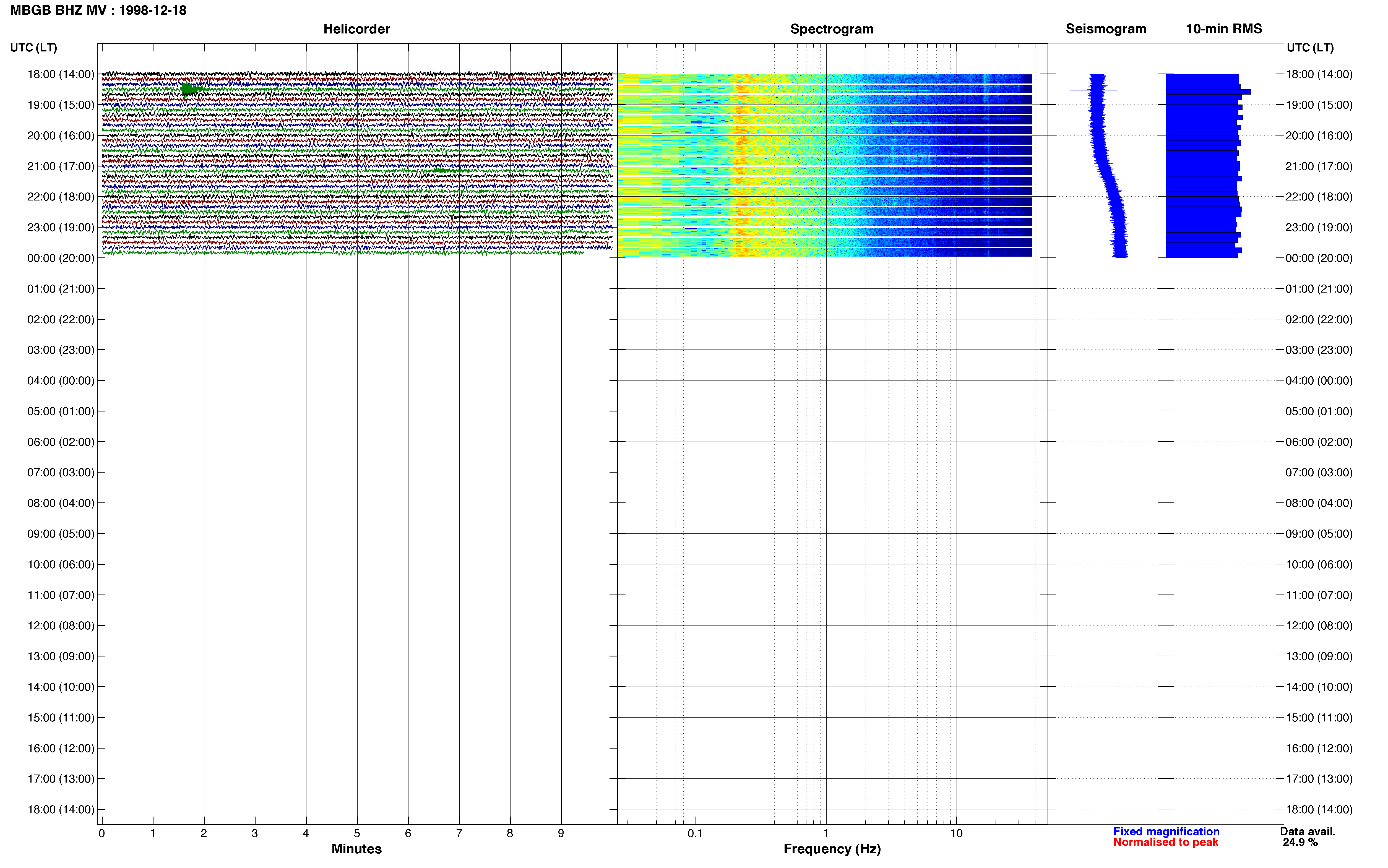Click left axis label 06:00 (02:00)

coord(61,442)
